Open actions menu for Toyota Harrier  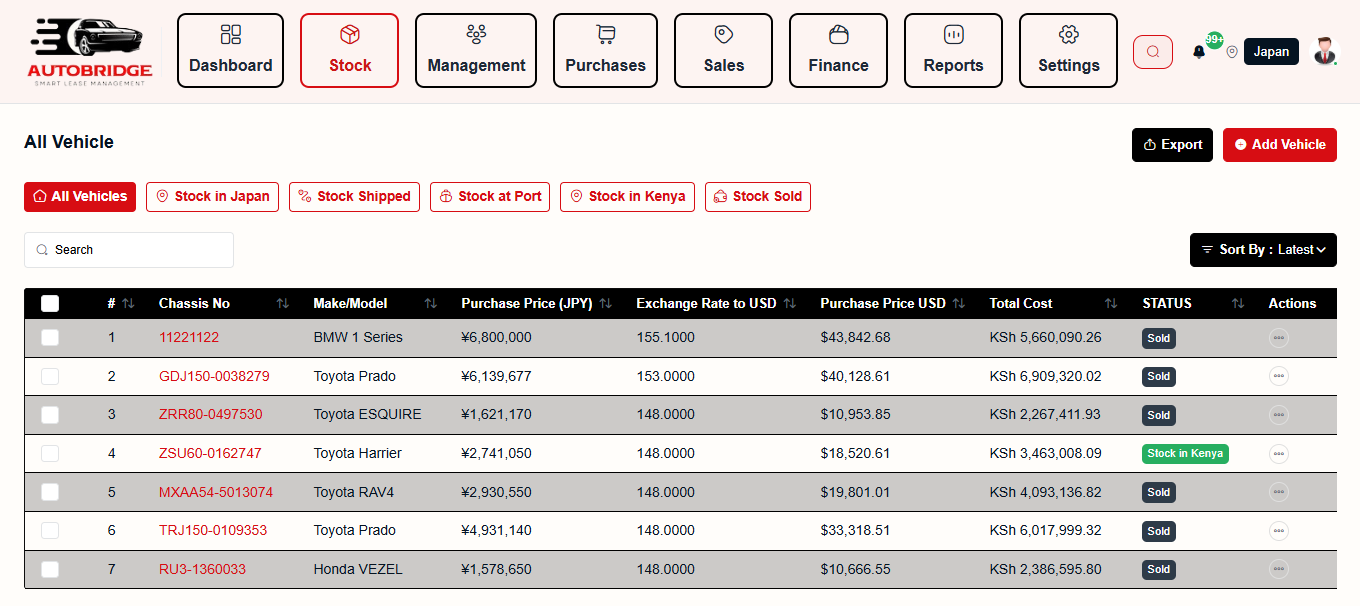(1279, 454)
